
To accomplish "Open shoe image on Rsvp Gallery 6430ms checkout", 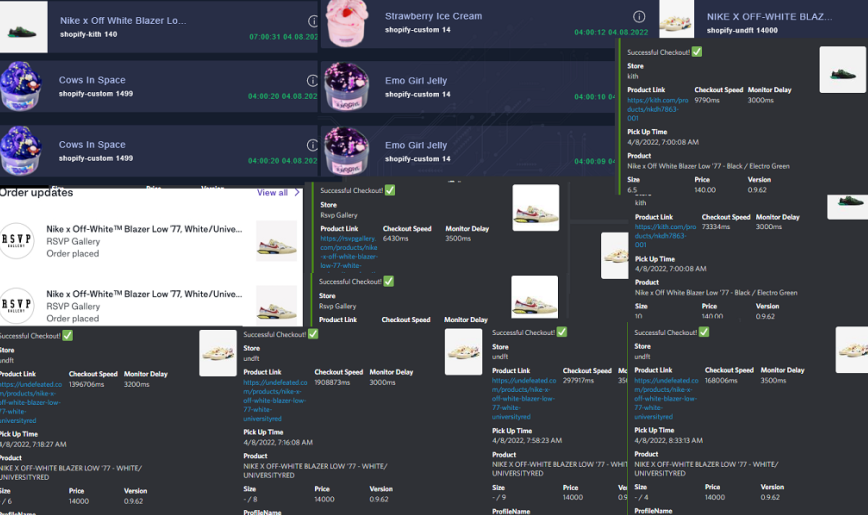I will [x=535, y=208].
